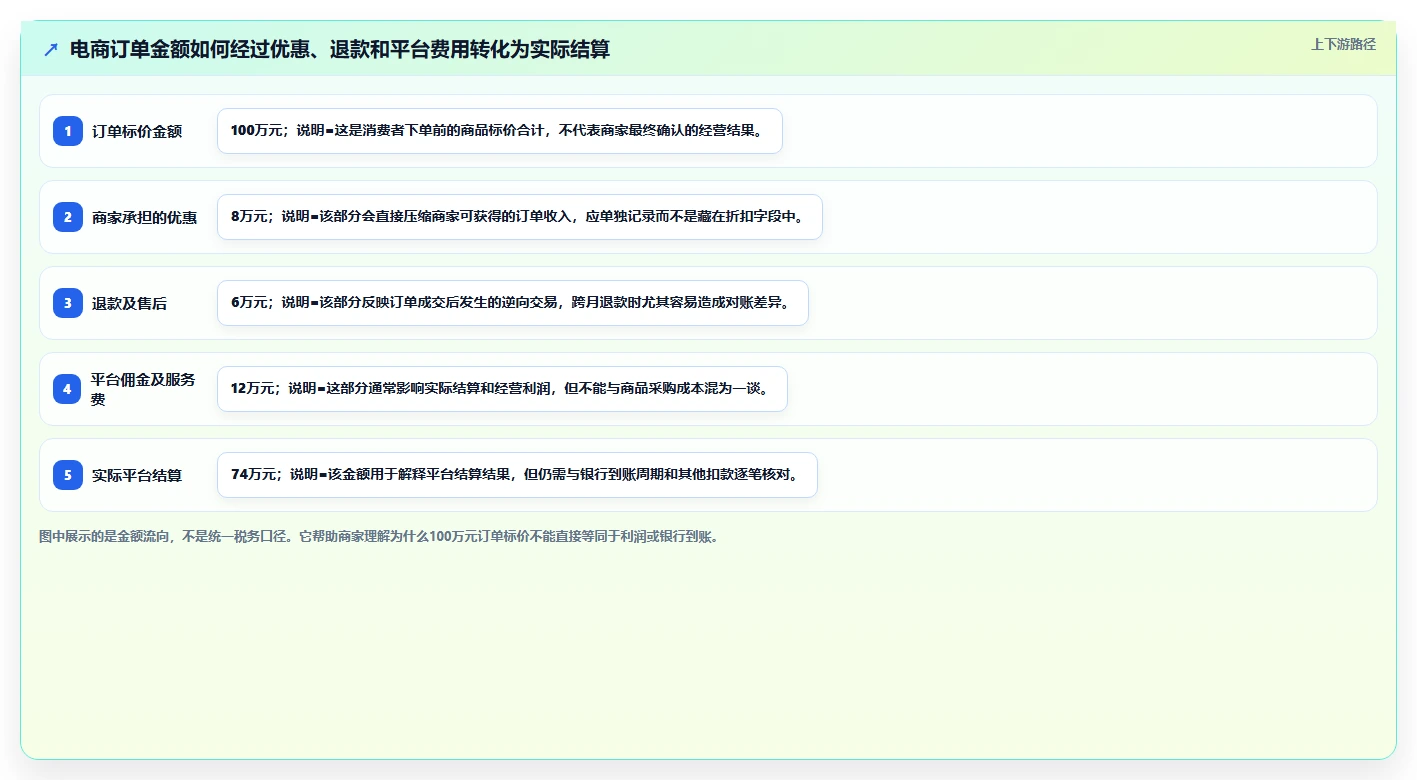Open the 8万元 description box
The image size is (1417, 780).
click(520, 217)
